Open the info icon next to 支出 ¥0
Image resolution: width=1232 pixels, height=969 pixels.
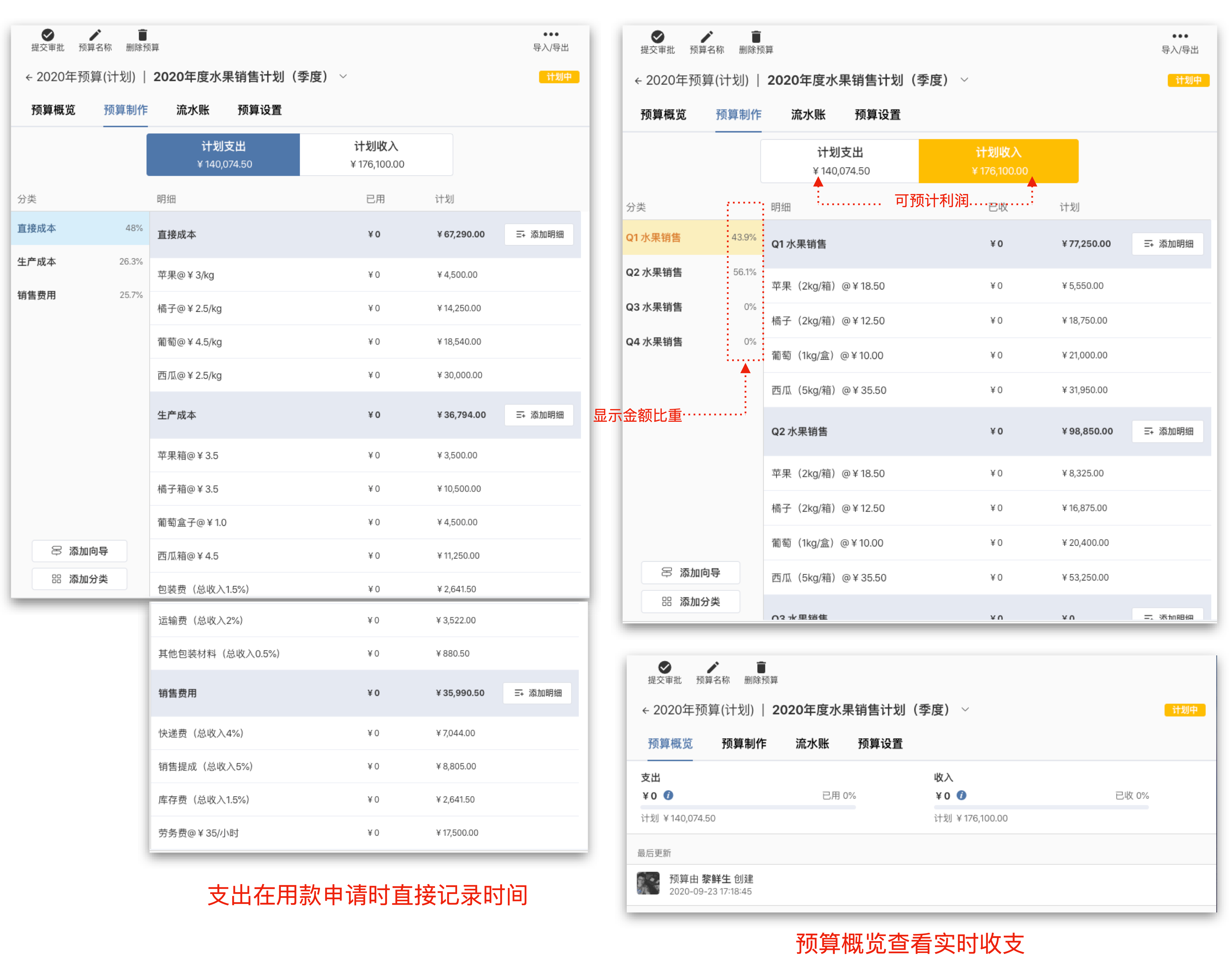[668, 796]
